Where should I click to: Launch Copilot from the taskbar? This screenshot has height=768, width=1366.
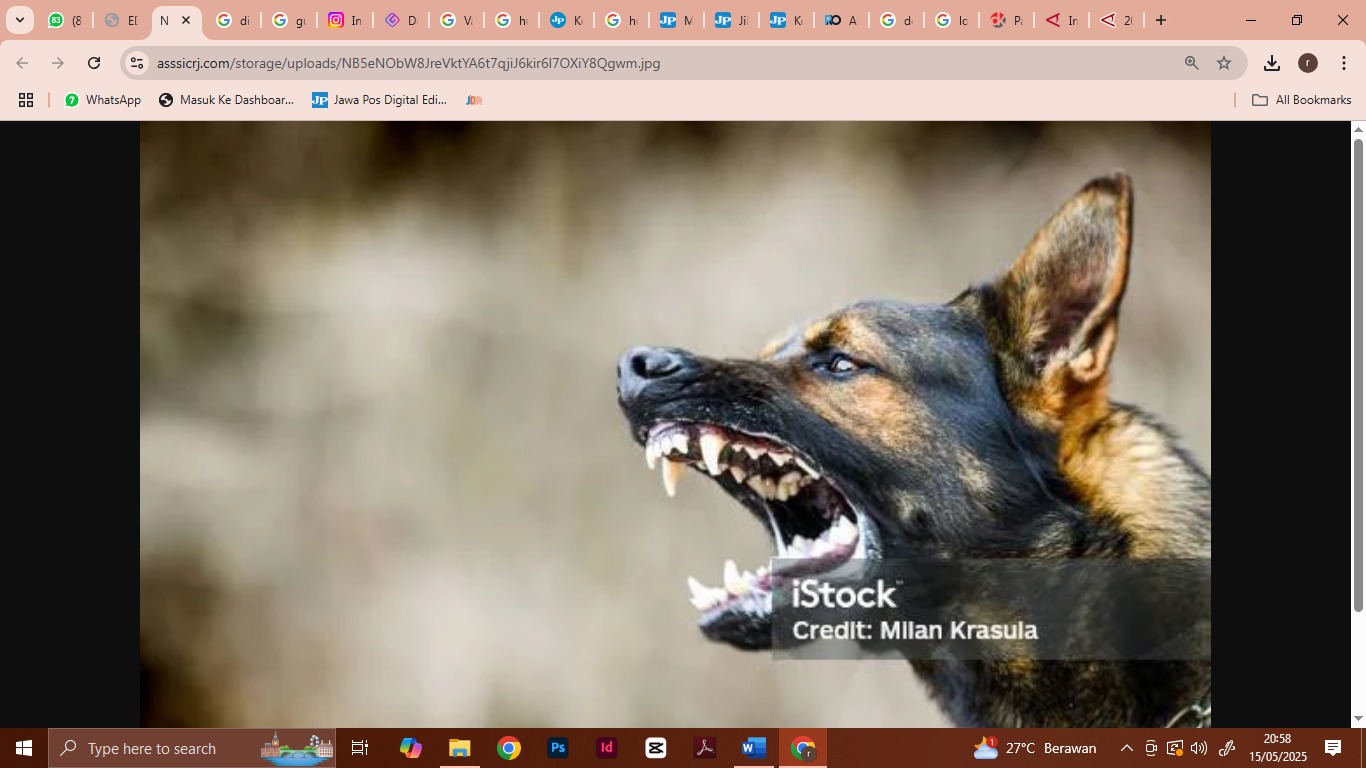point(410,748)
